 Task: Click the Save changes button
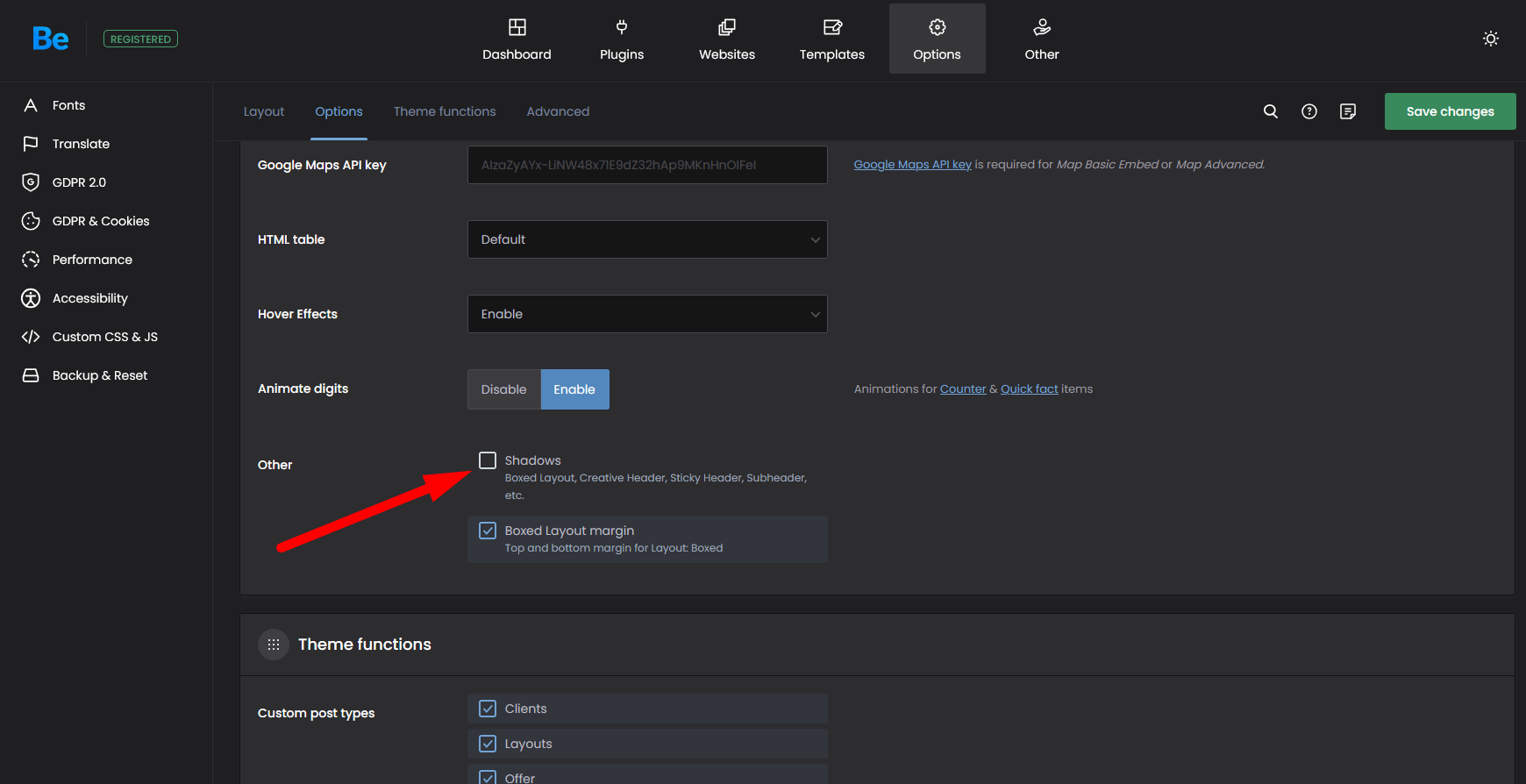(1449, 111)
